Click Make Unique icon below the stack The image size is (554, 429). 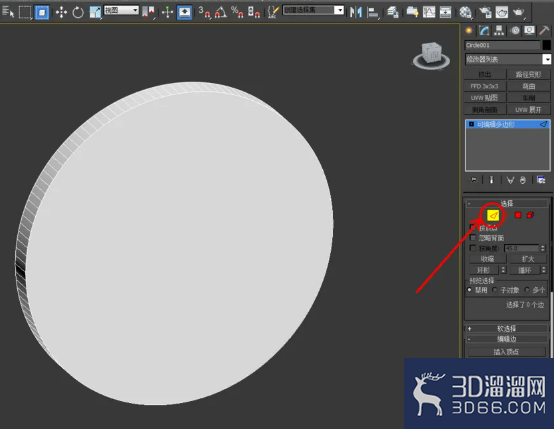[510, 180]
